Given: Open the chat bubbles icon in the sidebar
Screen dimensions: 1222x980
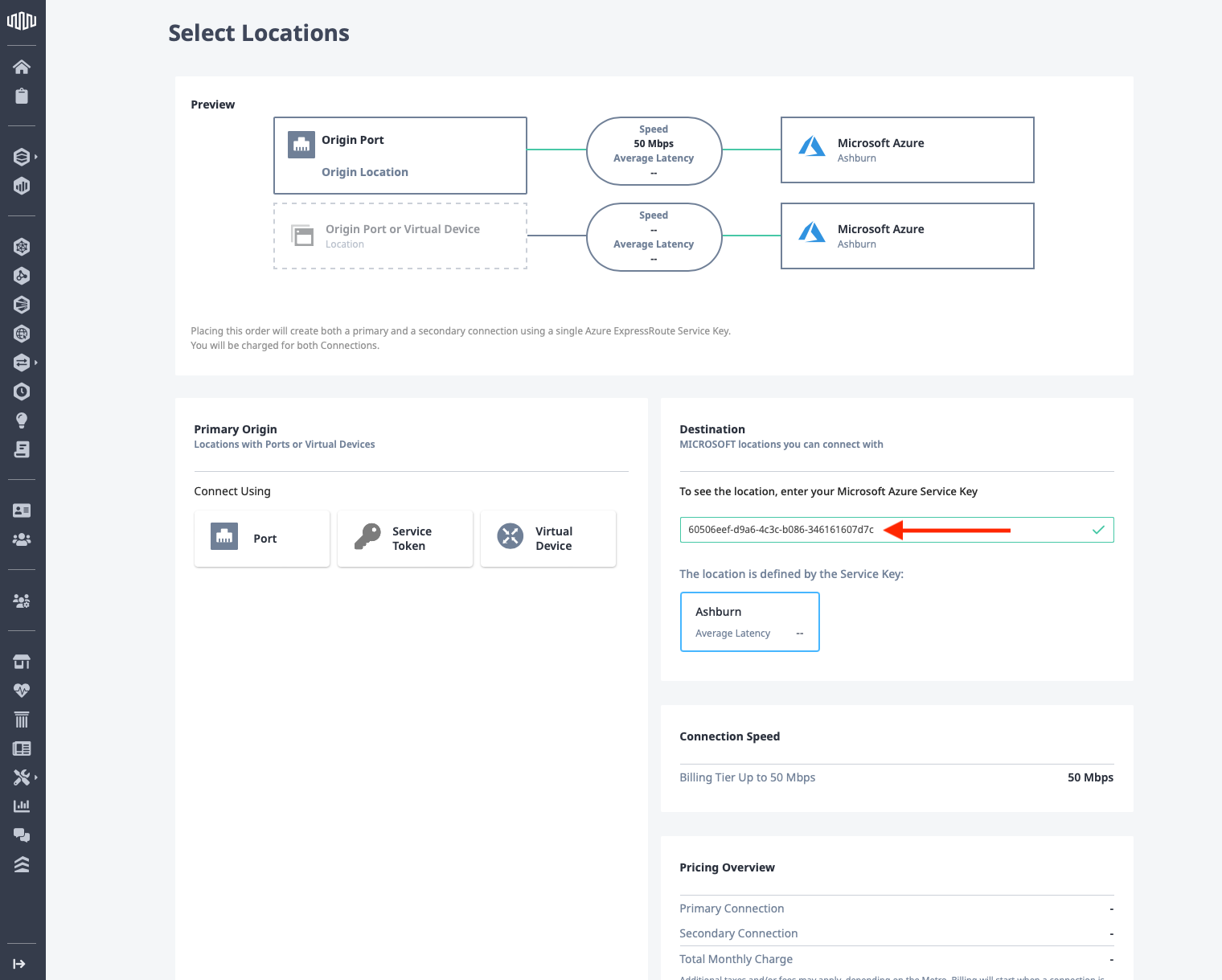Looking at the screenshot, I should (22, 835).
